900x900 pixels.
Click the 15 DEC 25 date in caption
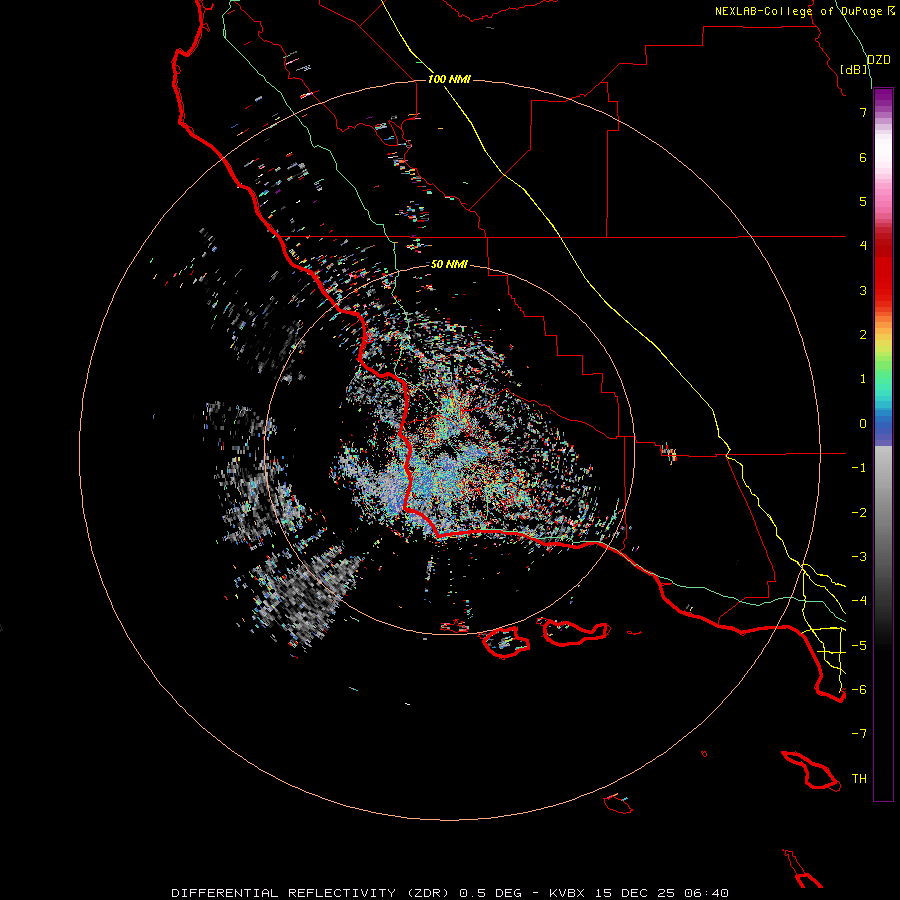[634, 893]
